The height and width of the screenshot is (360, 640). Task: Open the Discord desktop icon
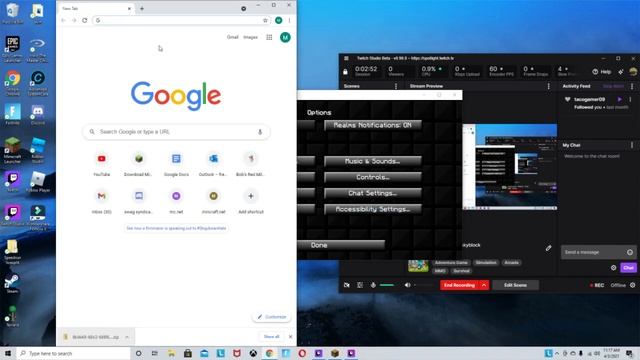pyautogui.click(x=38, y=114)
